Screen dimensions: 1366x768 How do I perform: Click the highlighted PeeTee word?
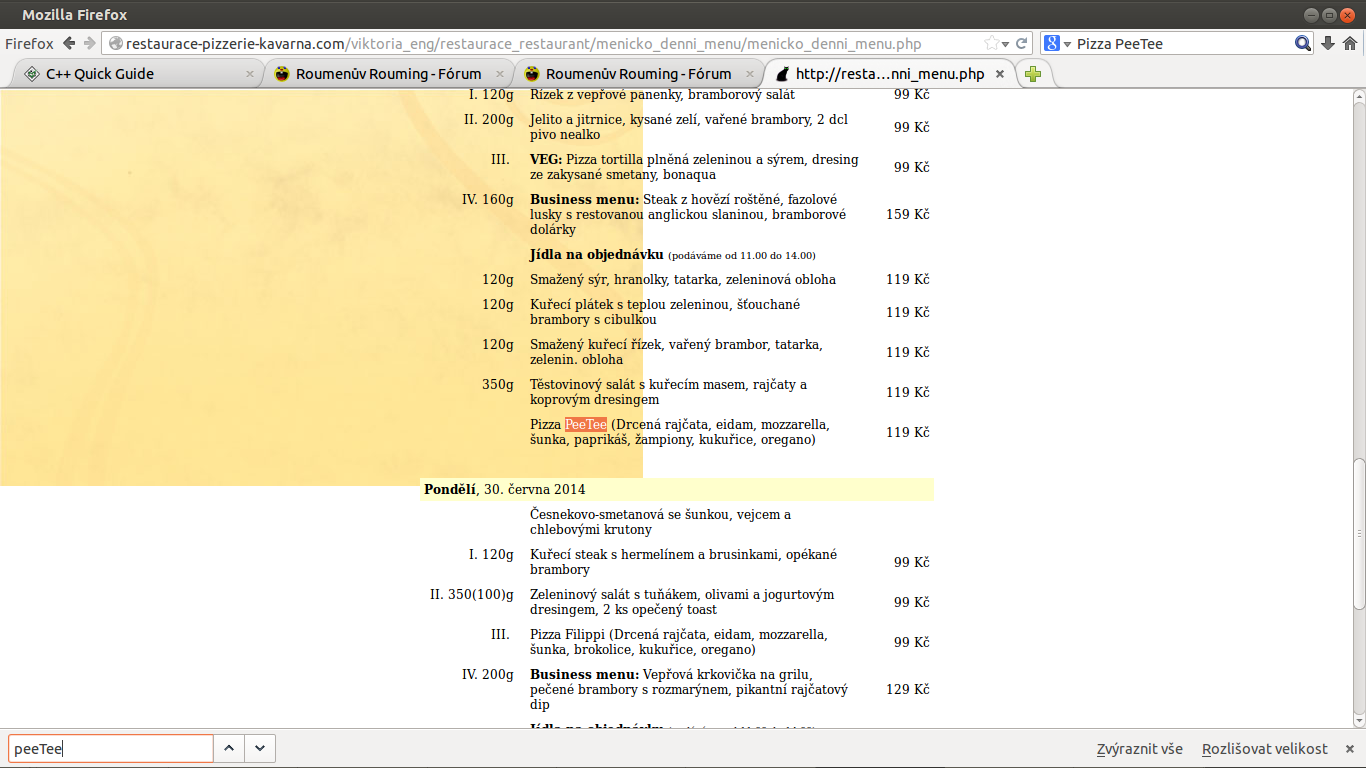click(x=586, y=425)
